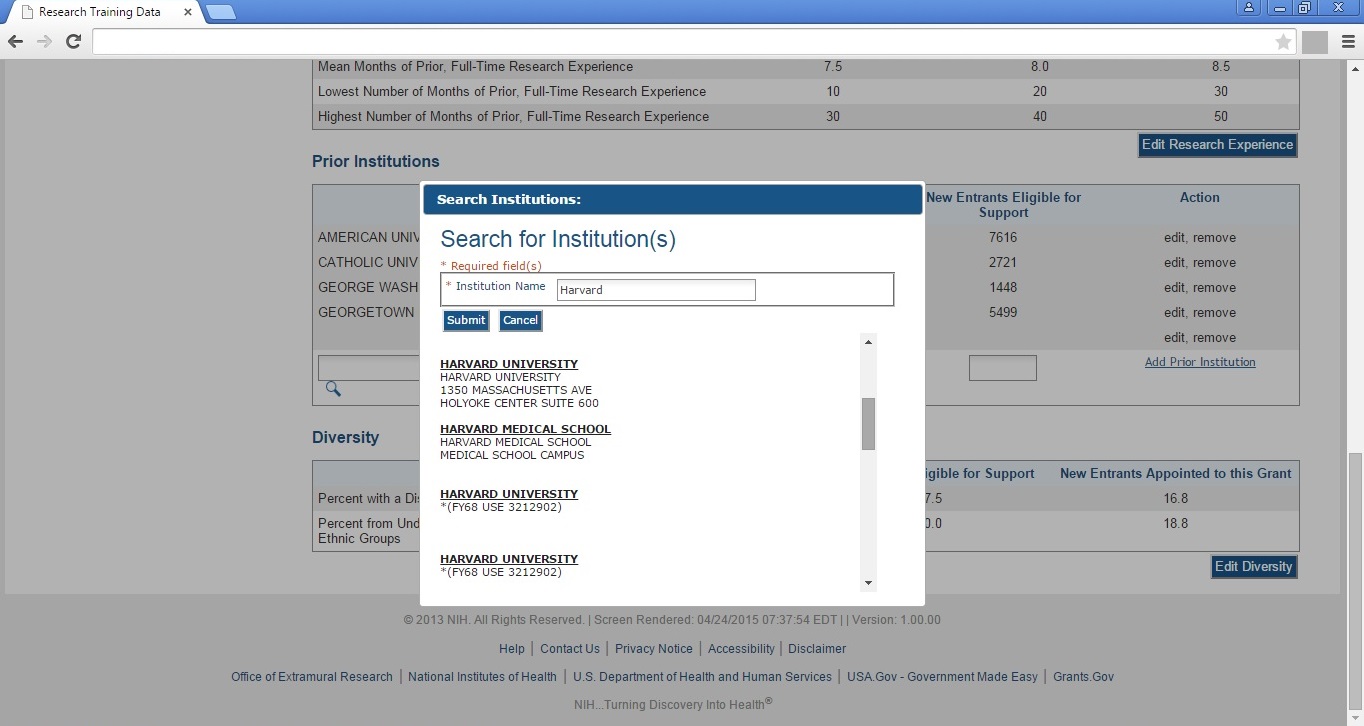1364x726 pixels.
Task: Click the Search for Institution(s) heading
Action: 558,240
